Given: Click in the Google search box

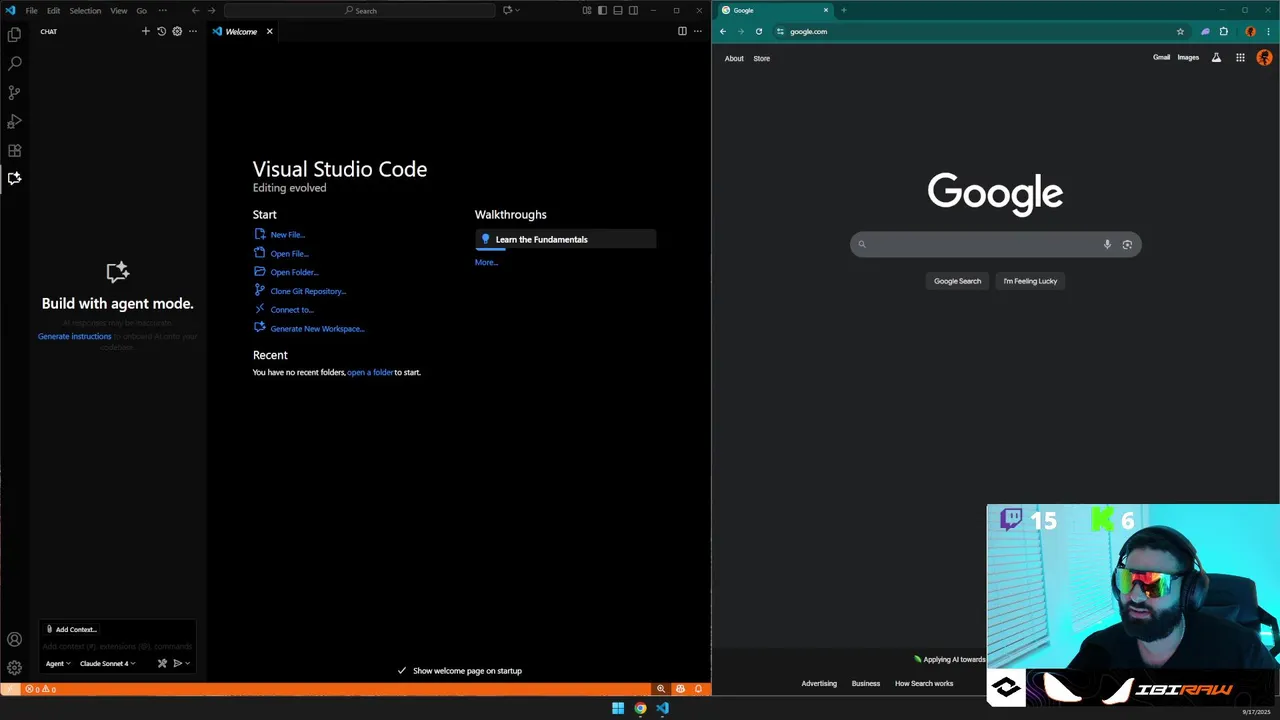Looking at the screenshot, I should click(x=995, y=244).
